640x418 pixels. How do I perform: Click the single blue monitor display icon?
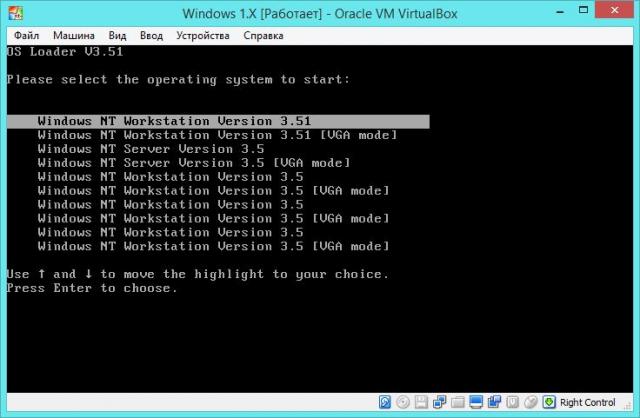pos(476,402)
